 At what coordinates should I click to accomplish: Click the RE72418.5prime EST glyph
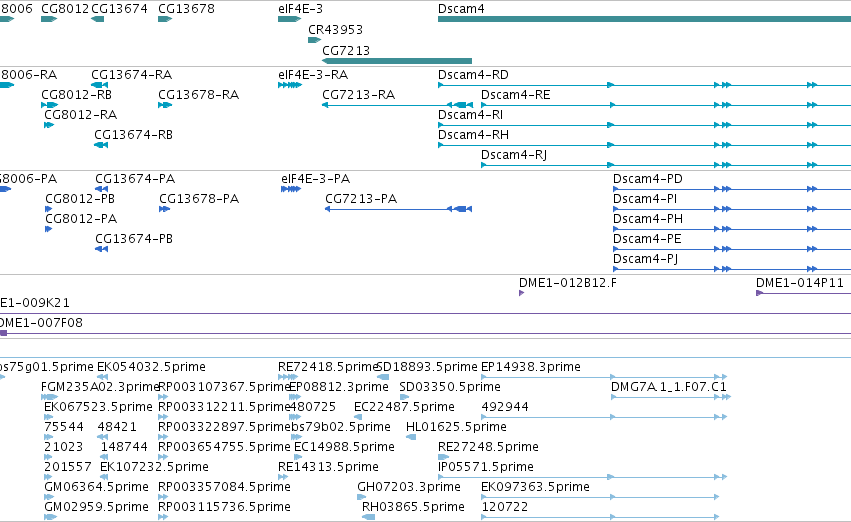(288, 377)
